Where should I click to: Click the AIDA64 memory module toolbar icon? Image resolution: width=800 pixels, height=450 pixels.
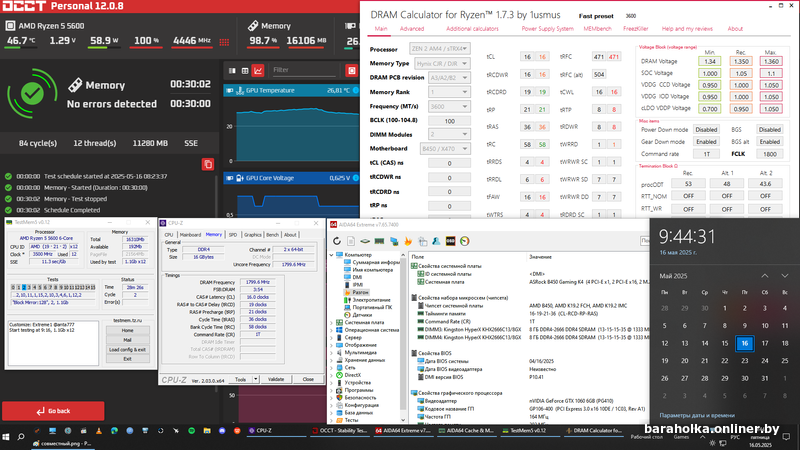[x=380, y=241]
